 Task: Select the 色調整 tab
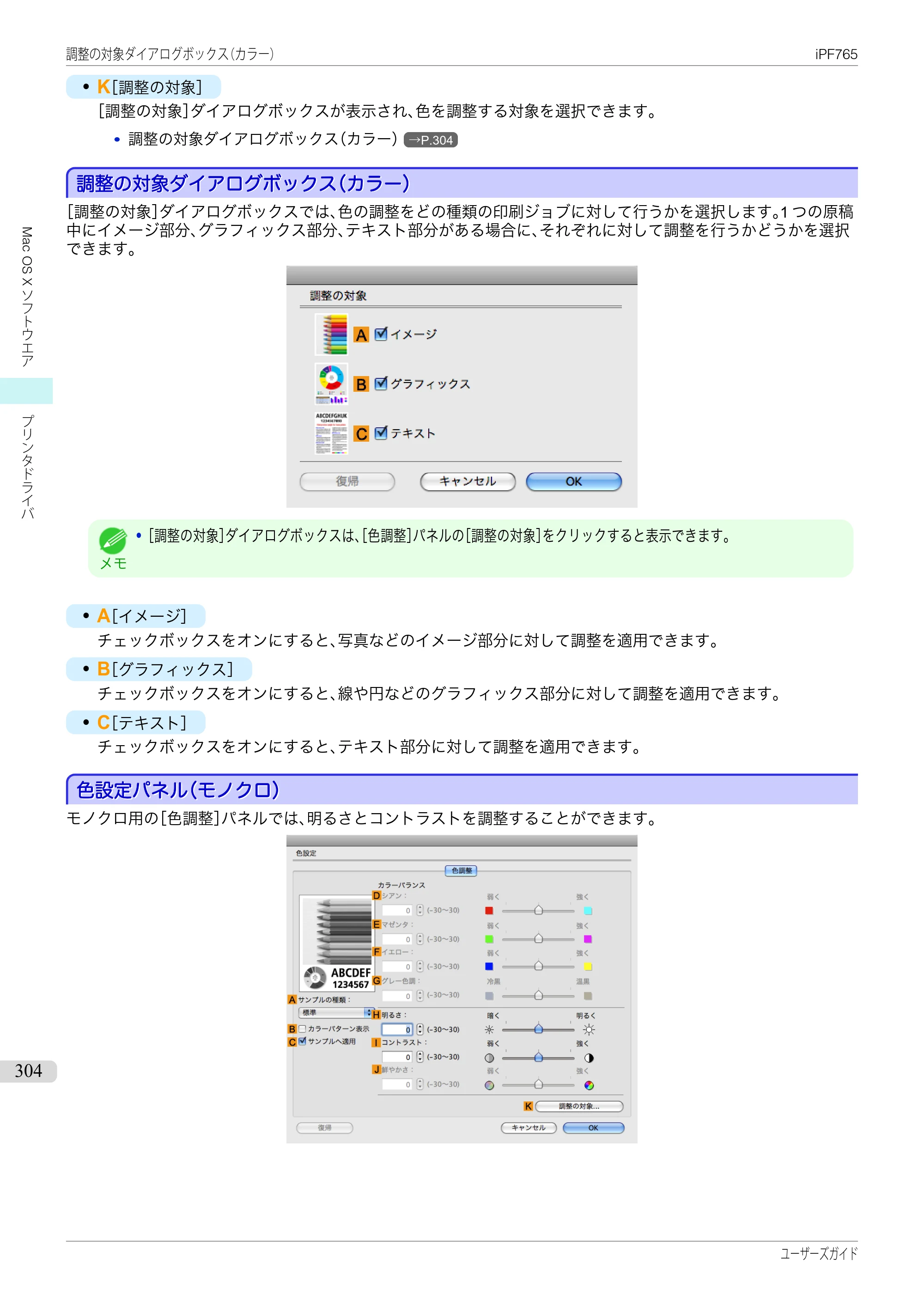click(x=461, y=870)
